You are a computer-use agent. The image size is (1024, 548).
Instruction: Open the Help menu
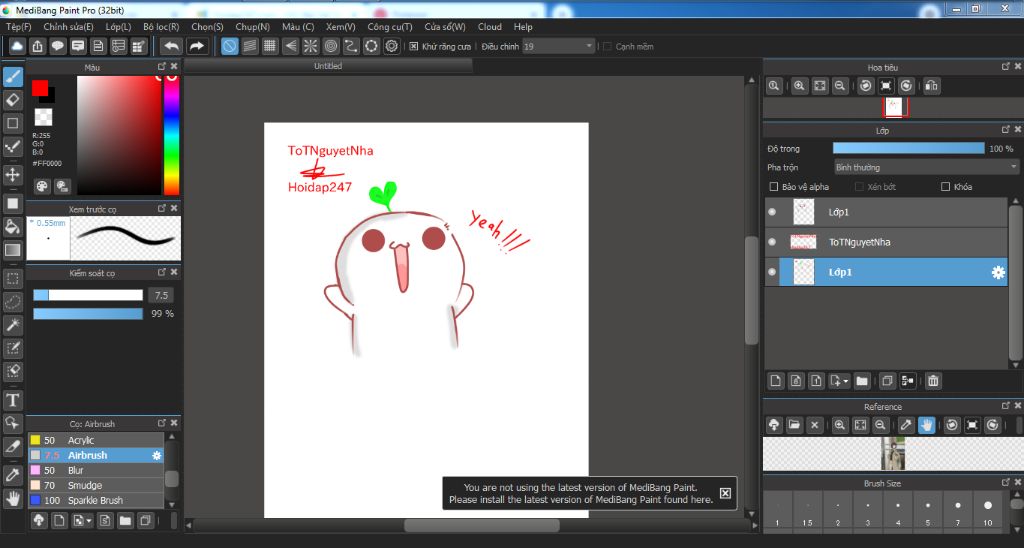[523, 27]
